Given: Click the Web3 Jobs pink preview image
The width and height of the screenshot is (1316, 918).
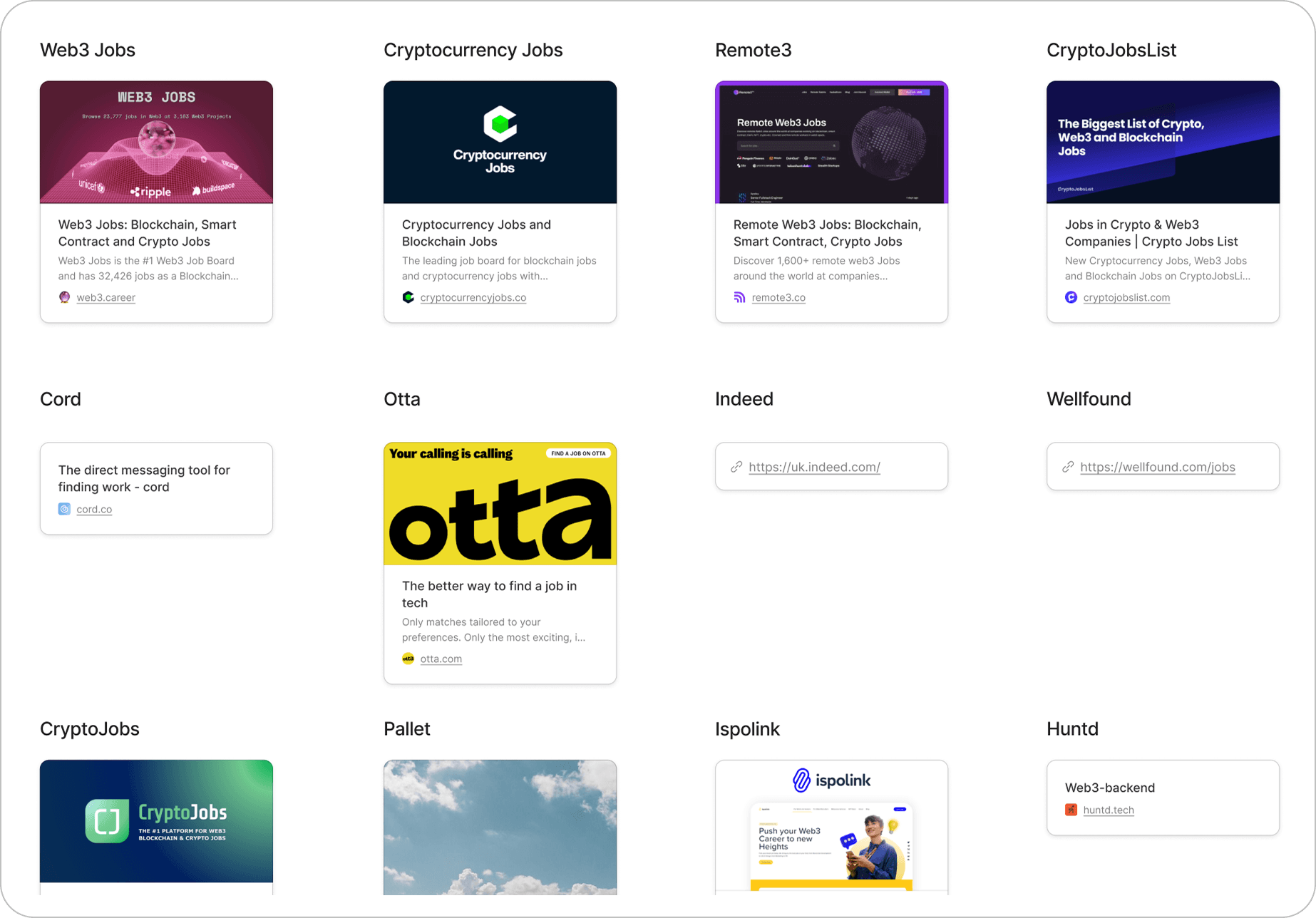Looking at the screenshot, I should (156, 142).
